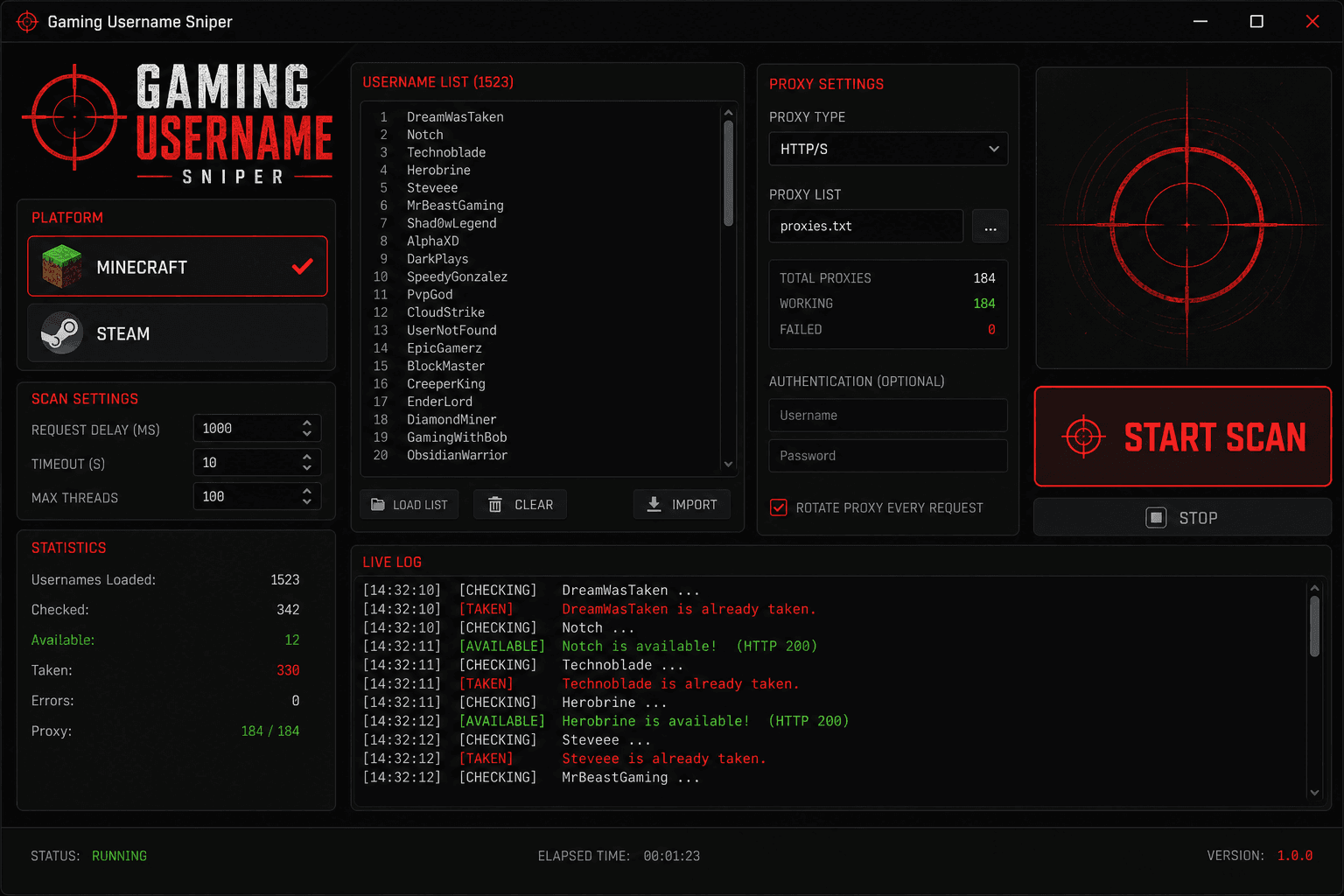
Task: Select MrBeastGaming in the username list
Action: (455, 206)
